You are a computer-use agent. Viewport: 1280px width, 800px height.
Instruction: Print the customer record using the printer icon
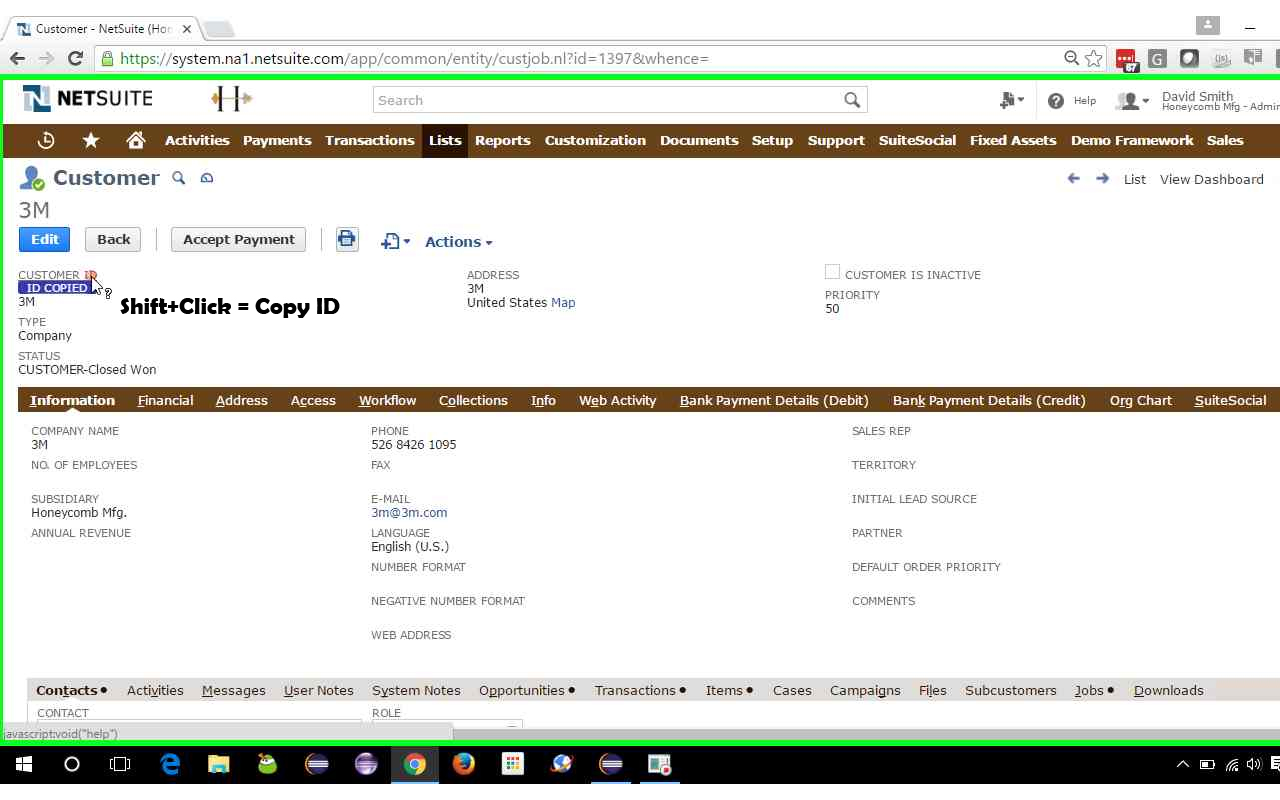pyautogui.click(x=346, y=239)
